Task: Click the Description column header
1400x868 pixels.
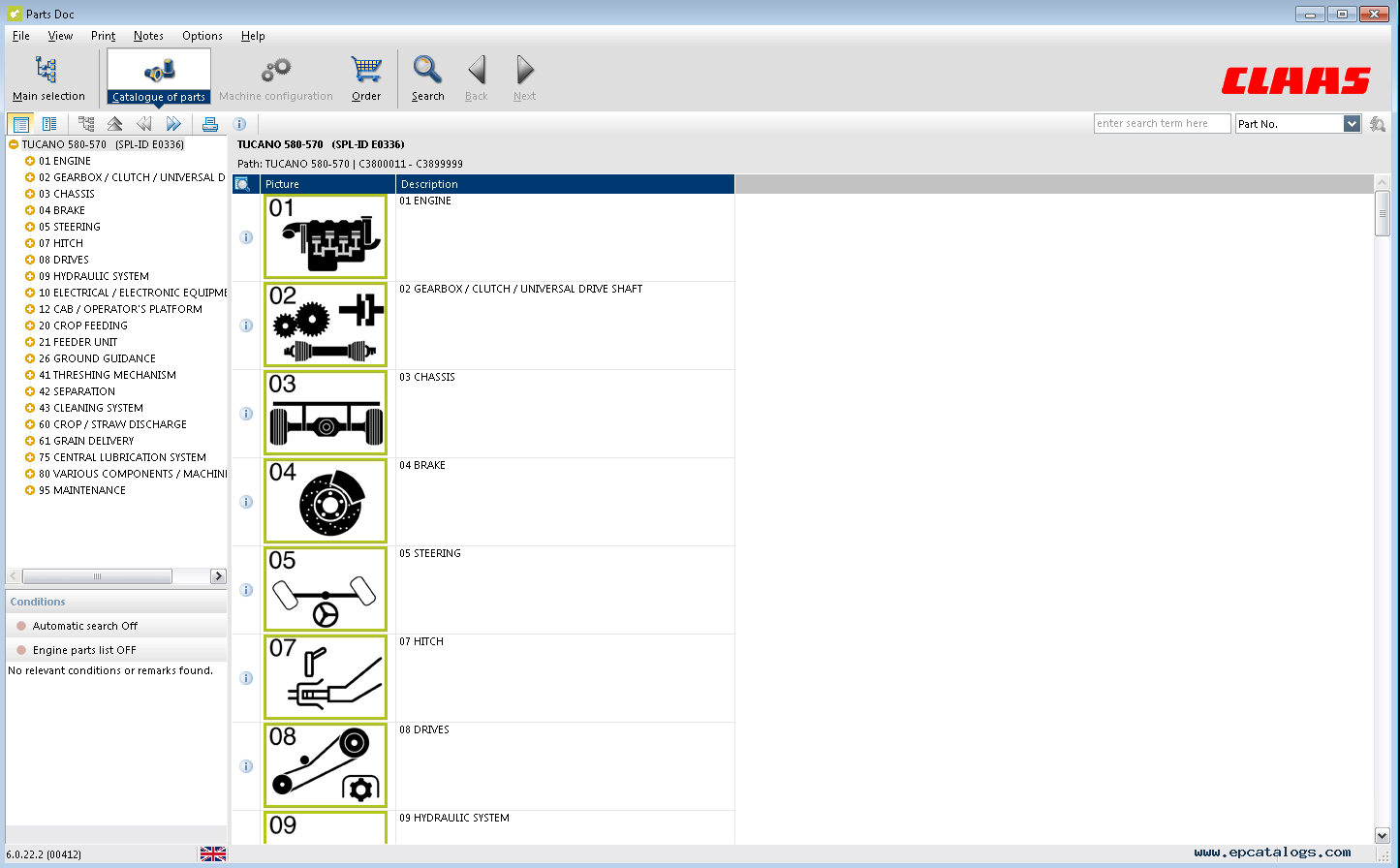Action: pyautogui.click(x=565, y=184)
